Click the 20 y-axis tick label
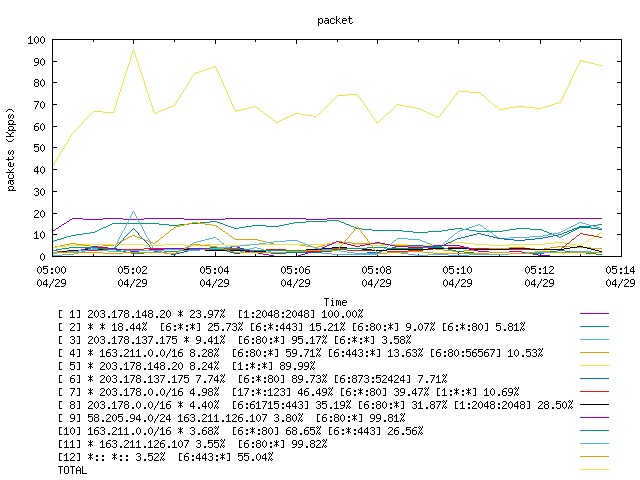640x480 pixels. point(39,214)
